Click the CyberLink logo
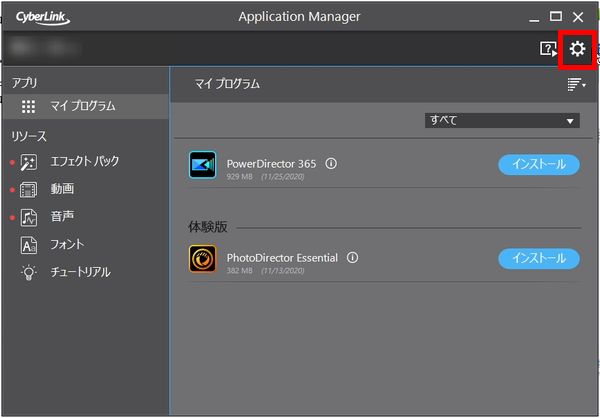The width and height of the screenshot is (600, 418). click(43, 18)
